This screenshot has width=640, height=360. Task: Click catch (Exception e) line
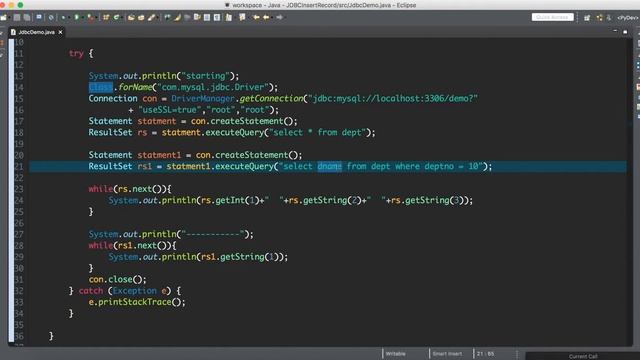point(125,291)
